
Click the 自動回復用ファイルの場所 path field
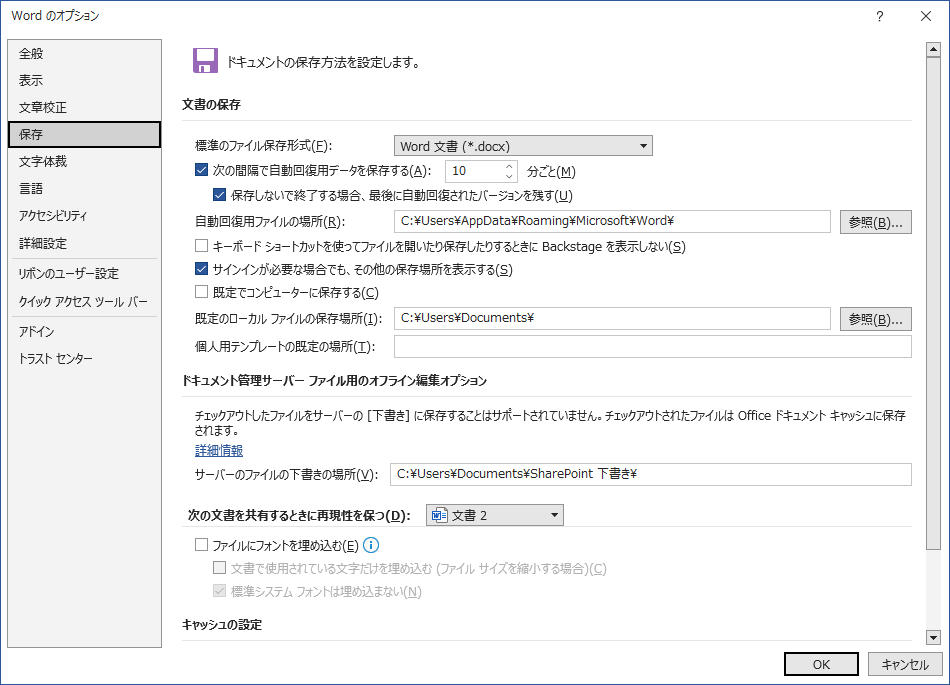(x=612, y=221)
